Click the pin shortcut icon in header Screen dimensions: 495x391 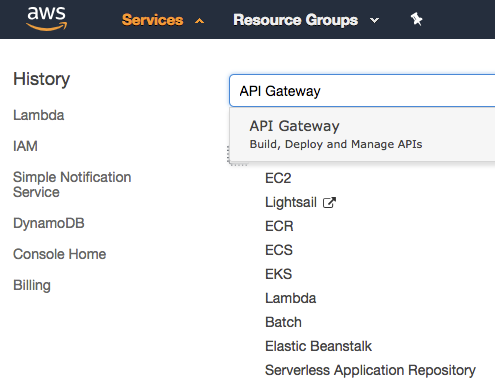[416, 19]
